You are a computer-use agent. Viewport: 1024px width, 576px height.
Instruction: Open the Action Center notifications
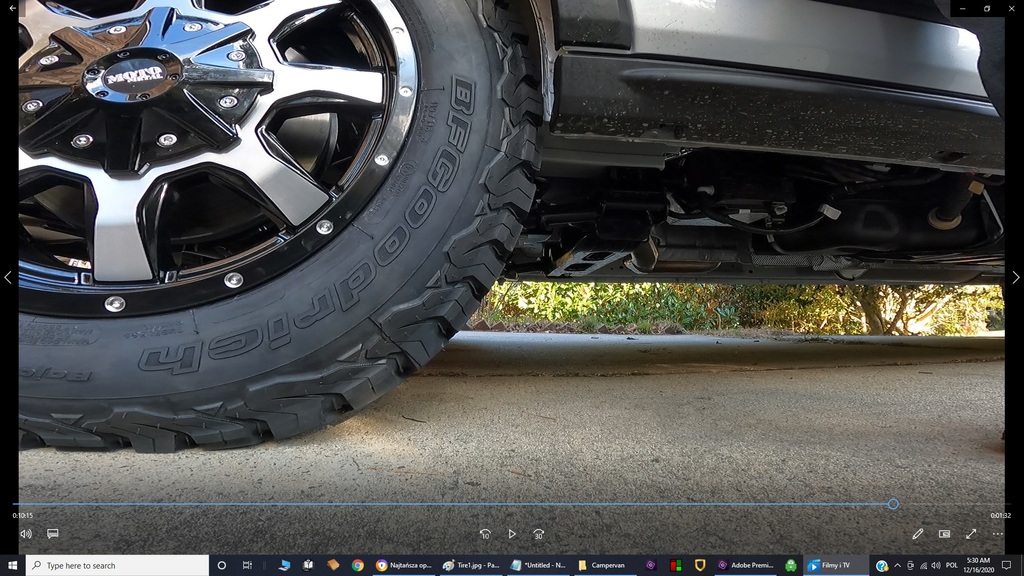pyautogui.click(x=1006, y=566)
